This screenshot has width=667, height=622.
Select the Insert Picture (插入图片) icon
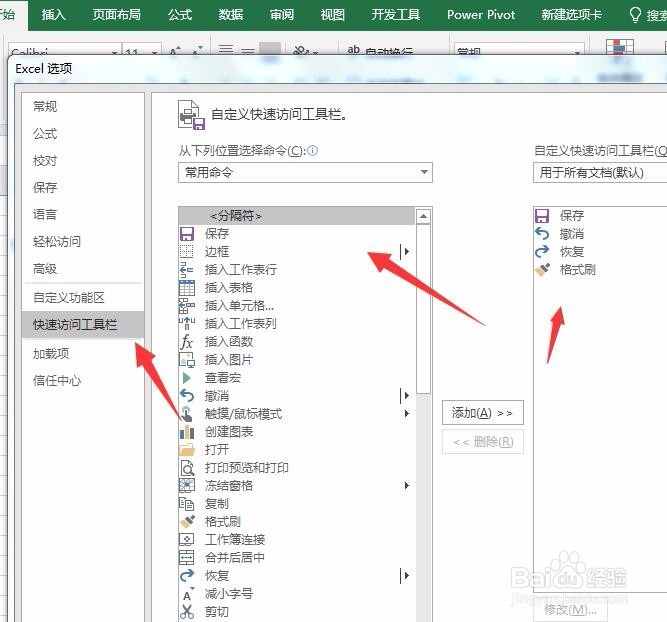pos(187,360)
